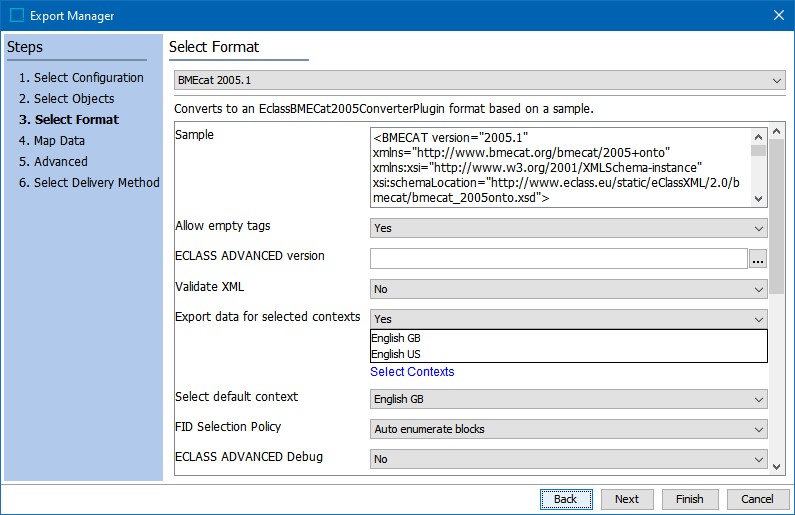Open the Advanced step
Image resolution: width=795 pixels, height=515 pixels.
60,162
